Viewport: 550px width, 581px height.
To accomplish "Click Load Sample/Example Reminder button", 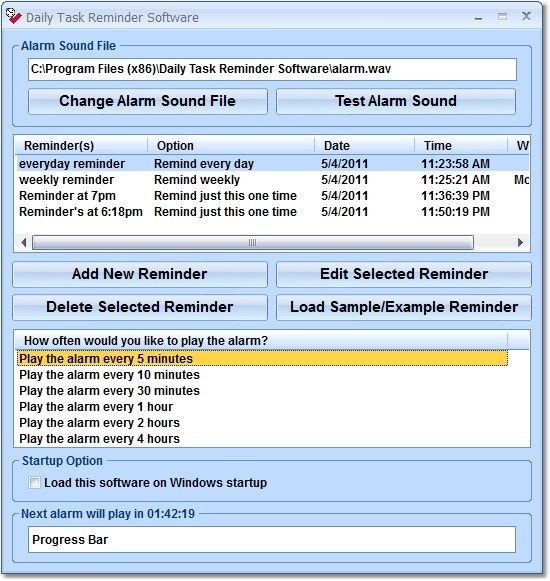I will [404, 307].
